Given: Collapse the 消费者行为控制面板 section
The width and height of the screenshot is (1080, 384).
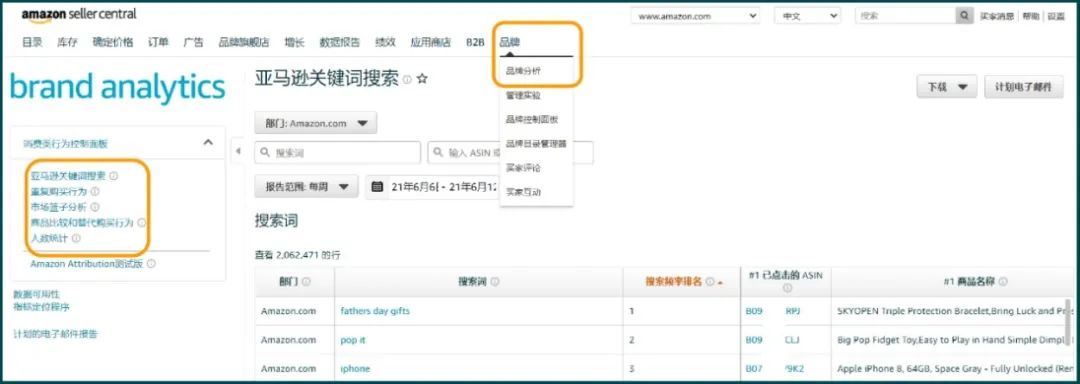Looking at the screenshot, I should pos(208,142).
